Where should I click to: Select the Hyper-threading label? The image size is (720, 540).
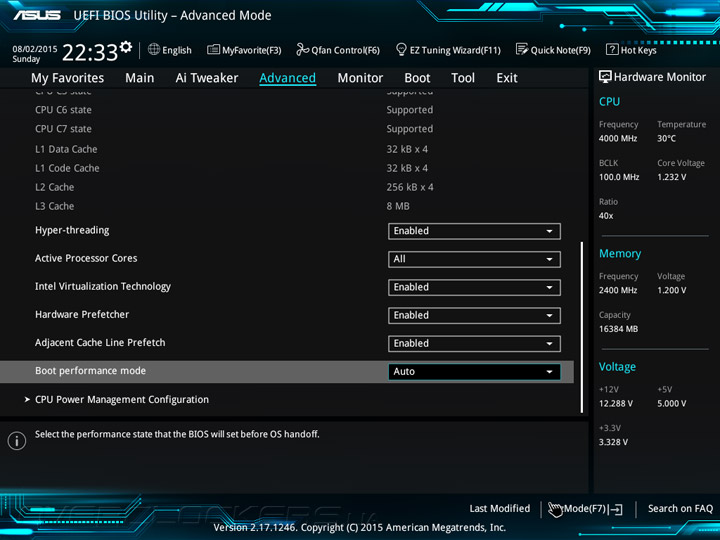click(x=72, y=231)
